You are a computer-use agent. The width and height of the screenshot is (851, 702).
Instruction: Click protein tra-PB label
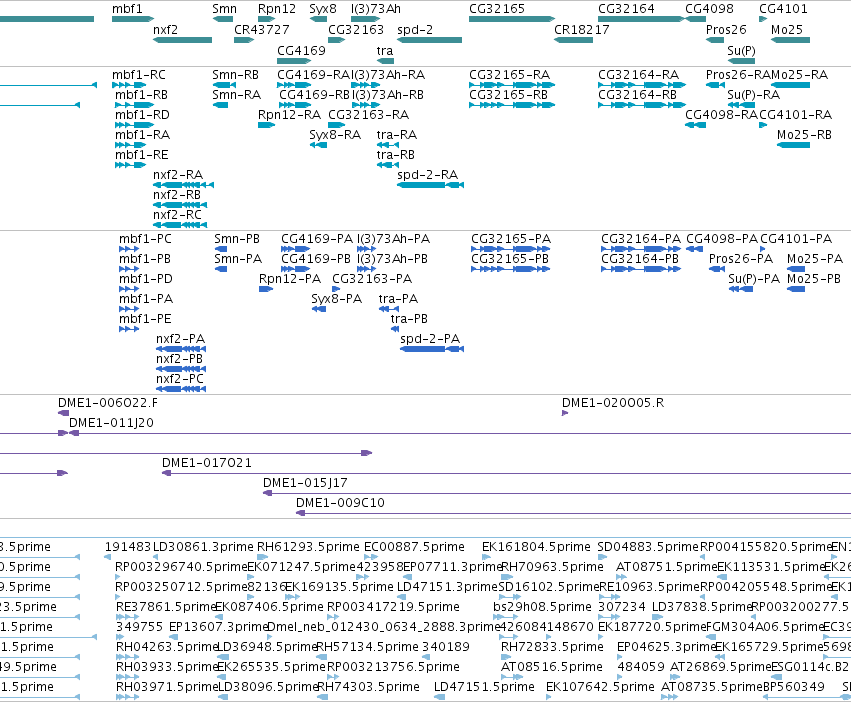[409, 319]
